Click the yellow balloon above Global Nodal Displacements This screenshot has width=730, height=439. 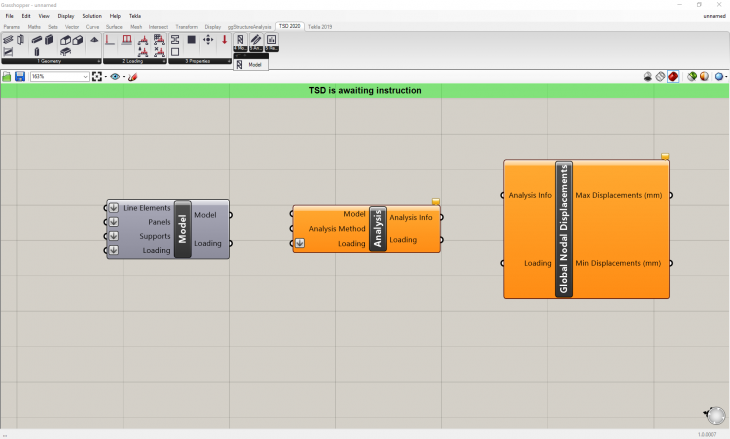click(665, 156)
